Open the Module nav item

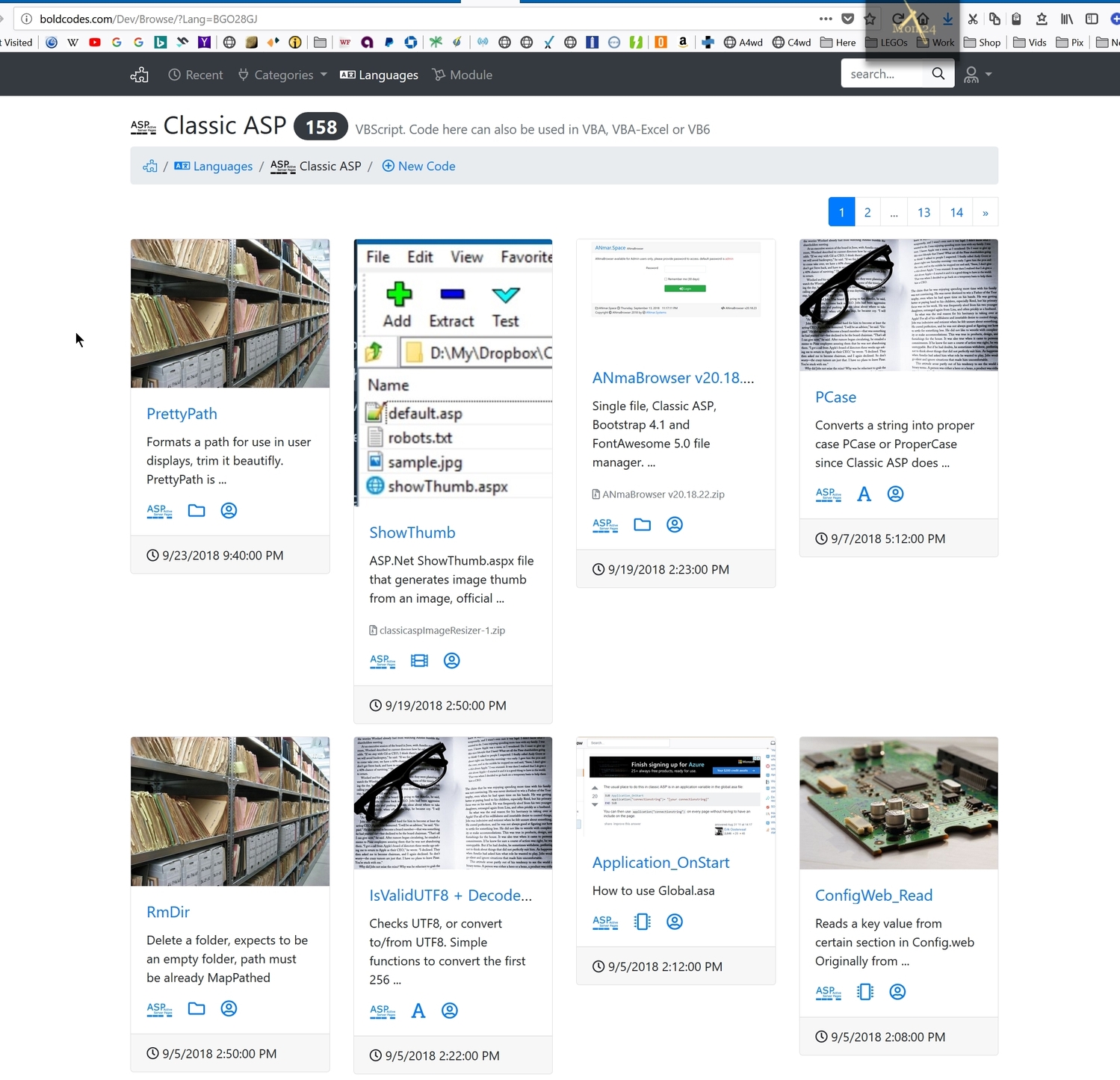[462, 75]
